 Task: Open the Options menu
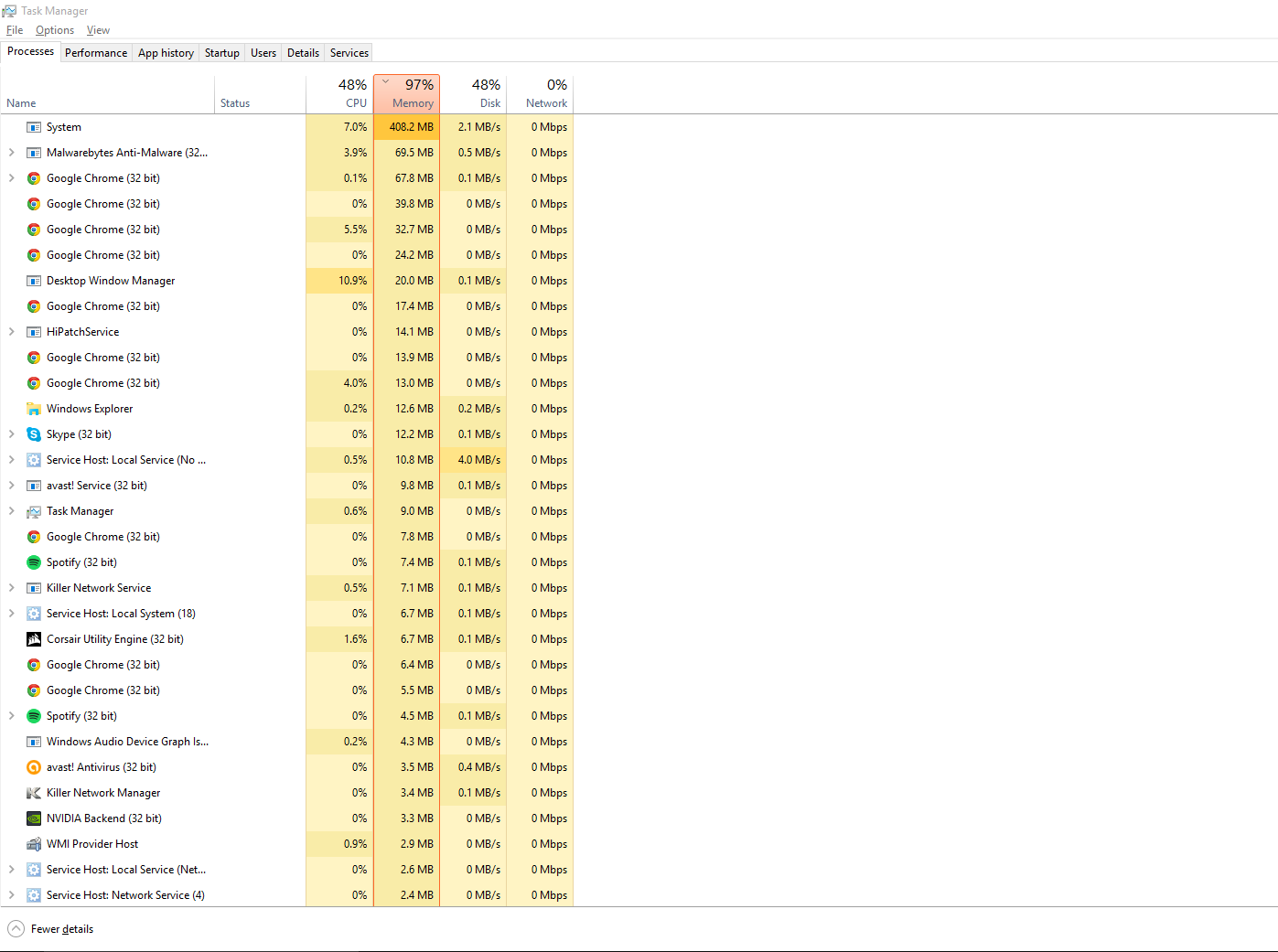pos(55,30)
